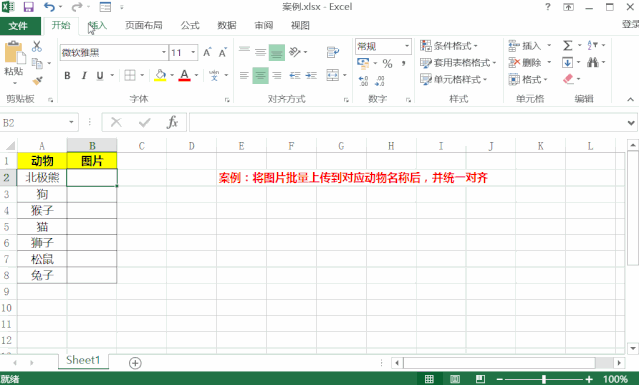639x385 pixels.
Task: Apply percent style to the cell
Action: click(387, 64)
